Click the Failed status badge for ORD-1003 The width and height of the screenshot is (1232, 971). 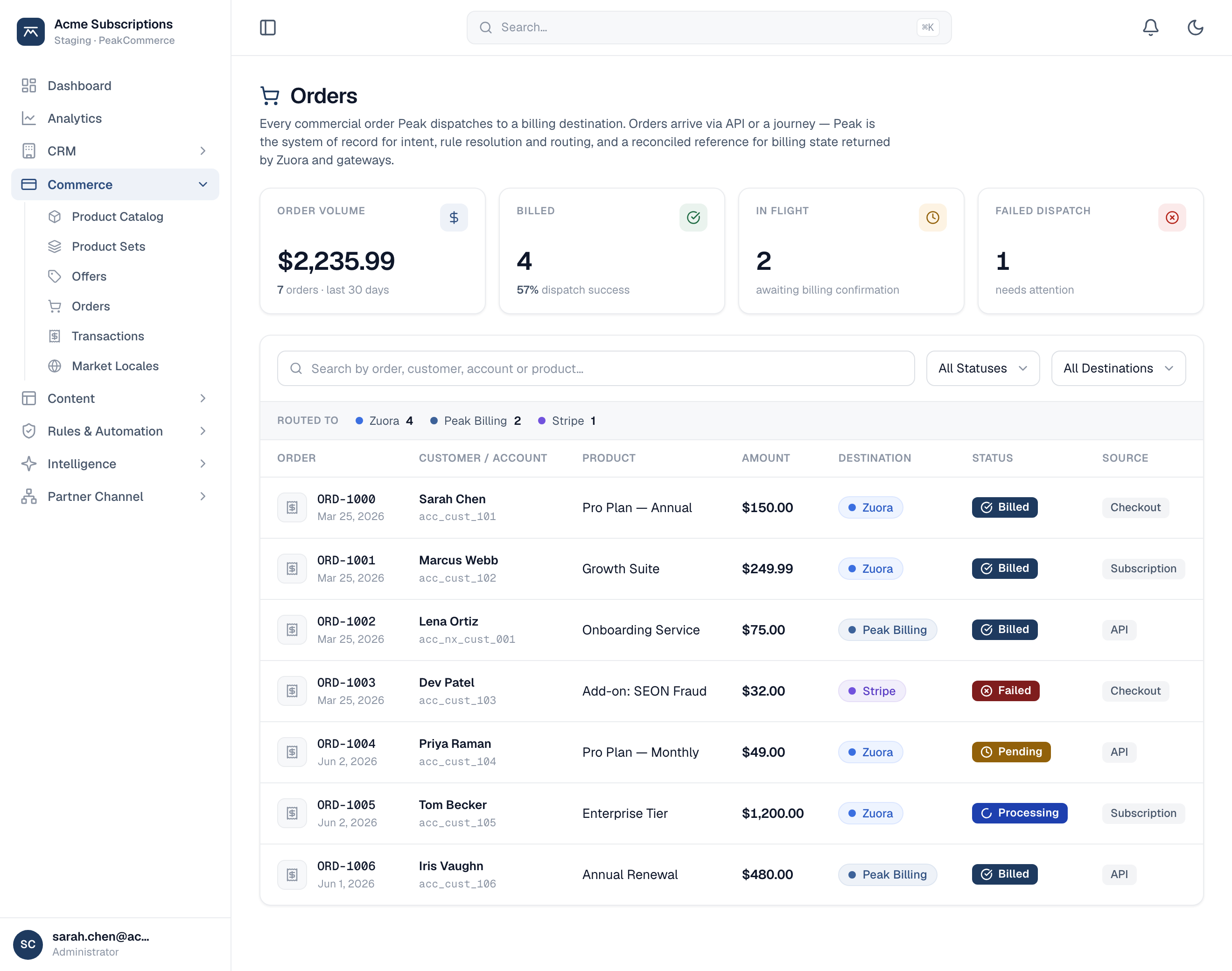coord(1005,691)
